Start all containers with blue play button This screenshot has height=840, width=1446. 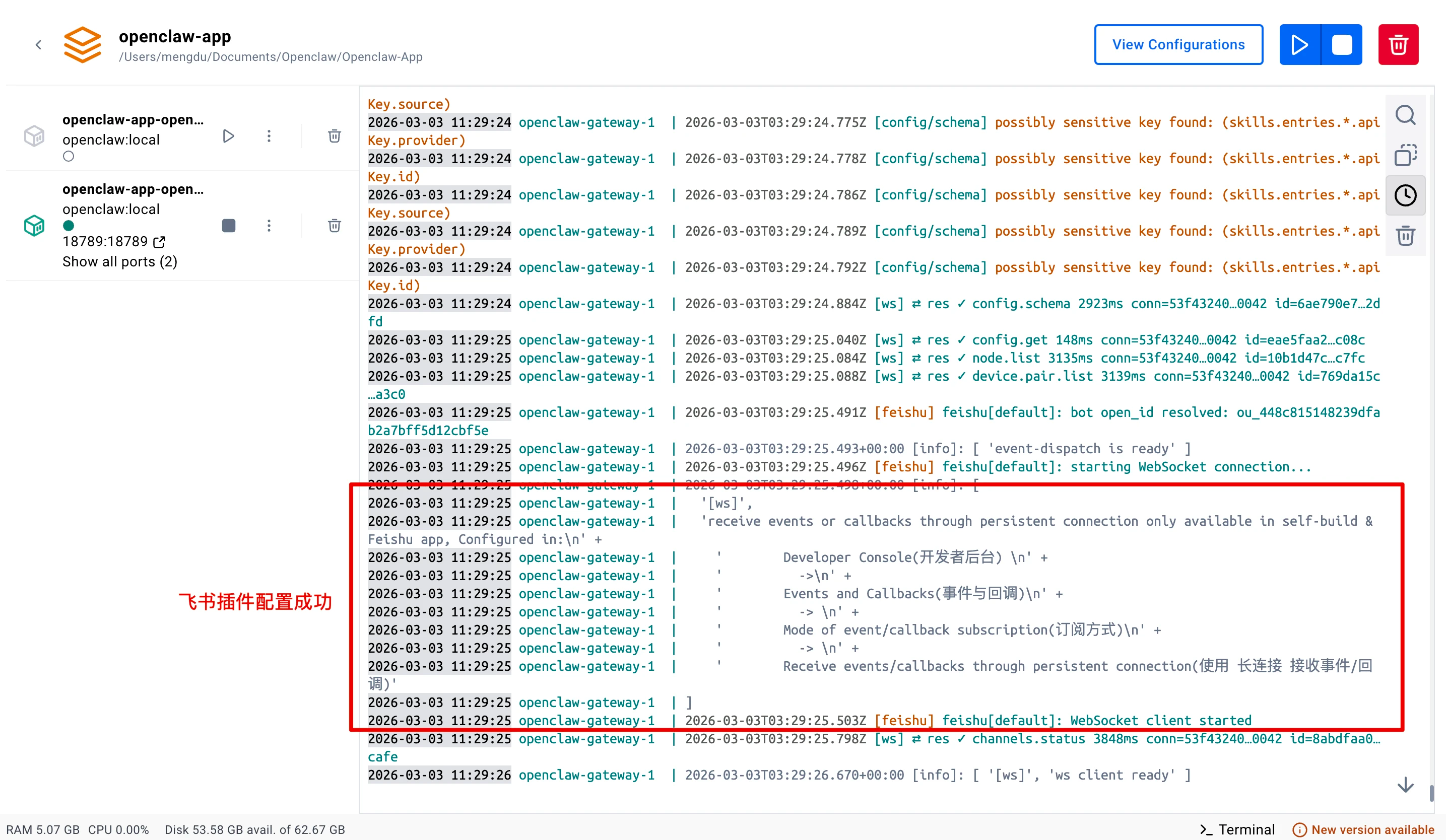[x=1300, y=45]
